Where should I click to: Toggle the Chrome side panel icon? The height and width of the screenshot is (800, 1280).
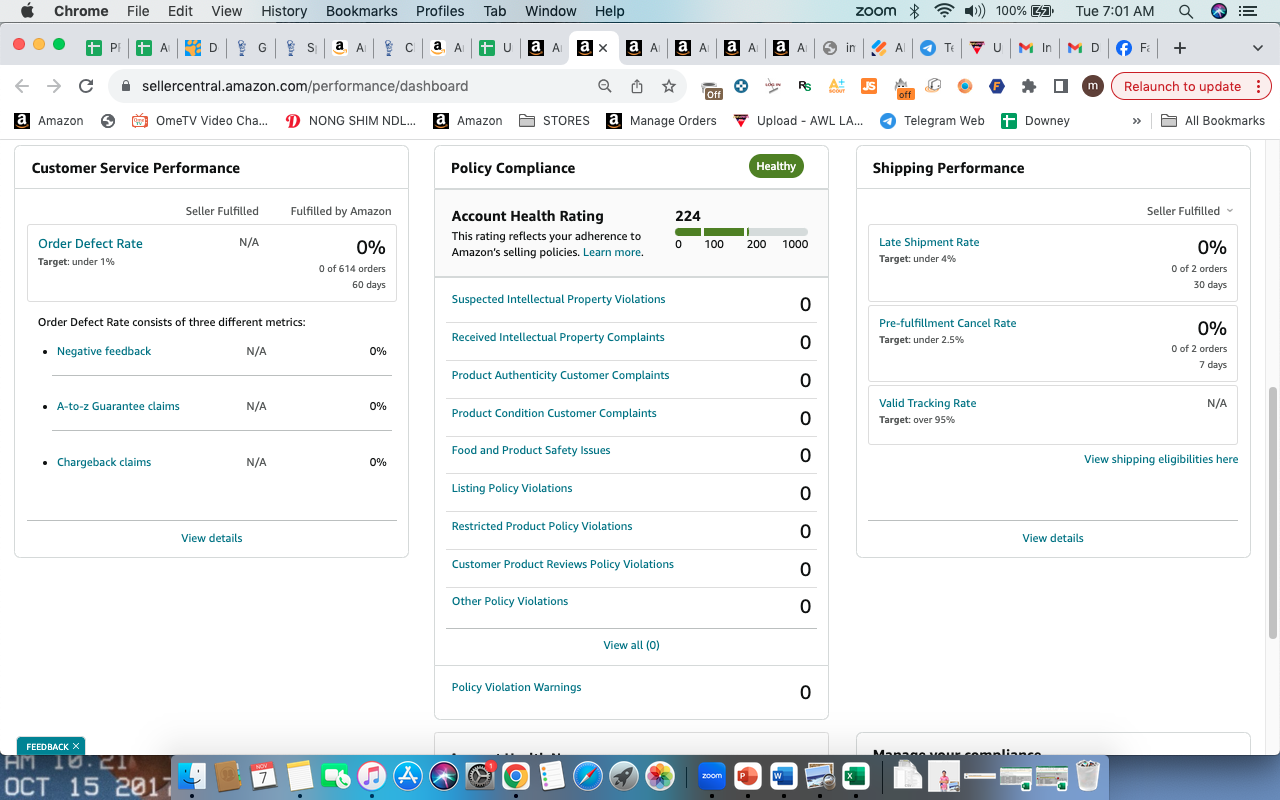click(1061, 86)
